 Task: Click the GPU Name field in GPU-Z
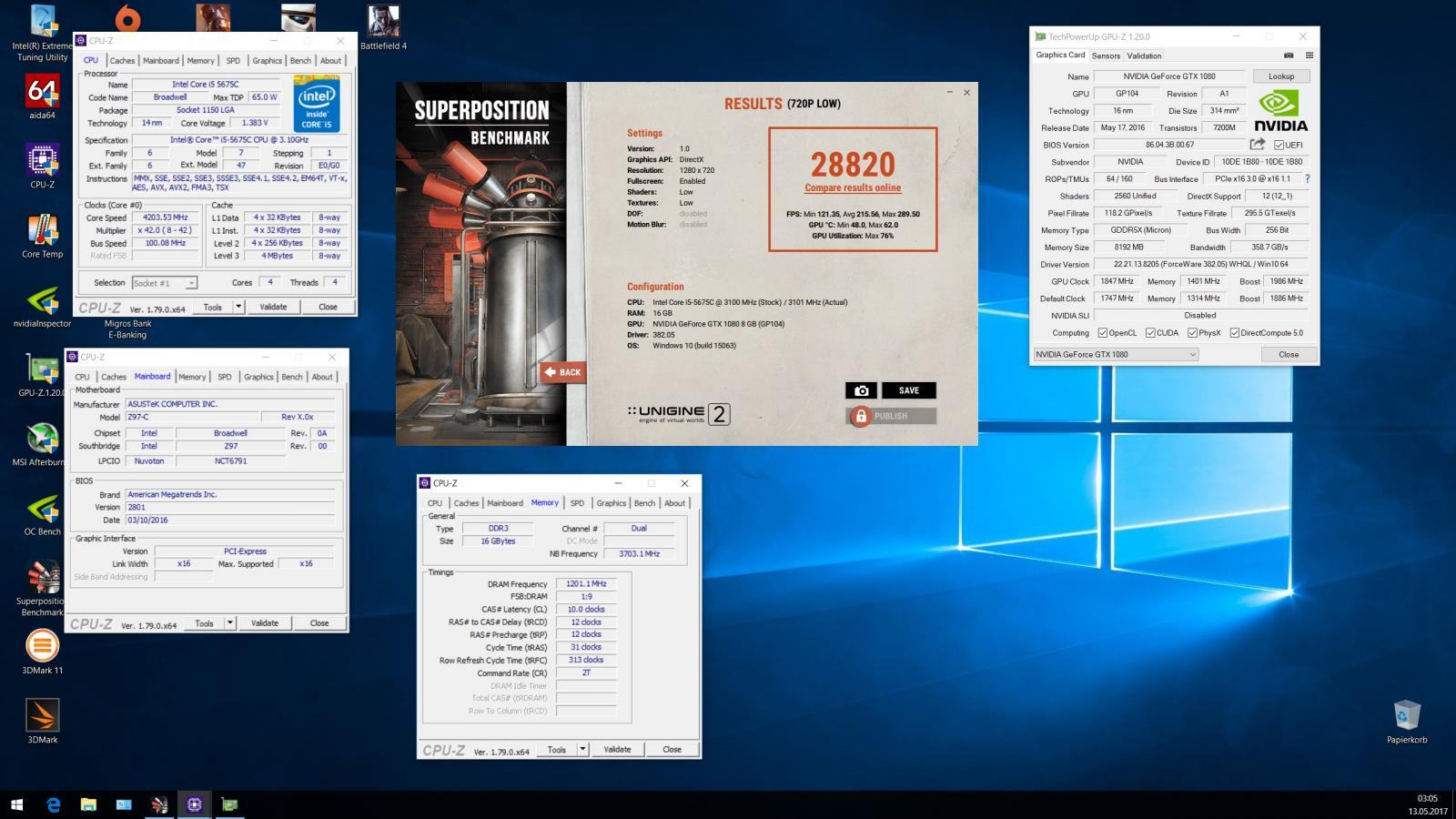coord(1169,76)
